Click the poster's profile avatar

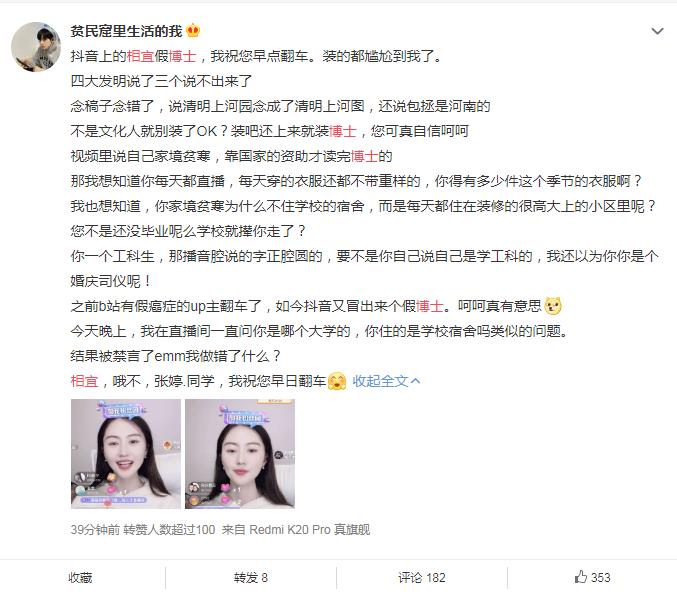click(36, 47)
